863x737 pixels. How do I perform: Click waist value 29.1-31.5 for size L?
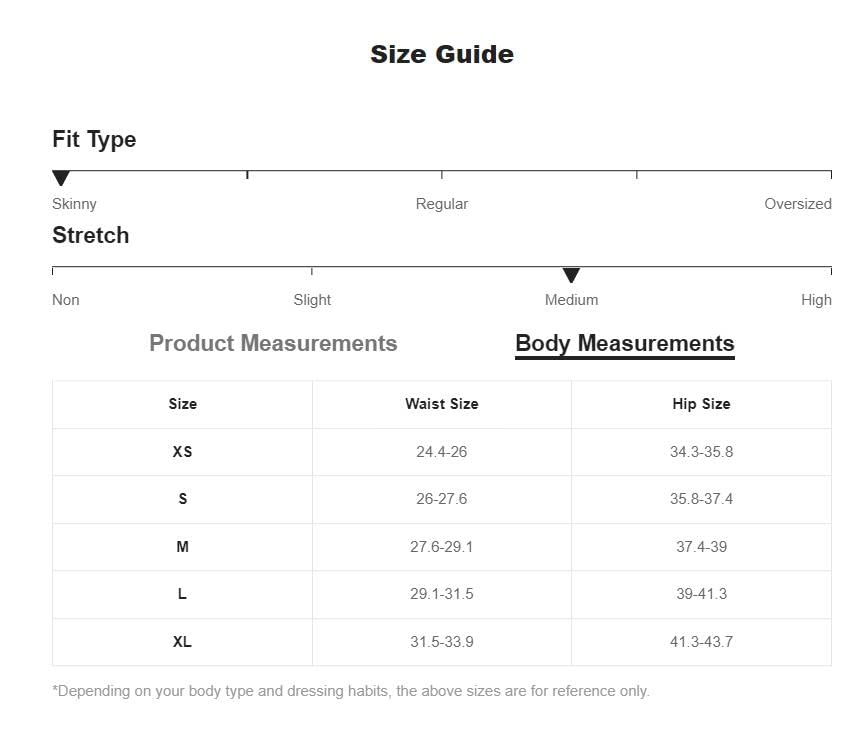(441, 594)
